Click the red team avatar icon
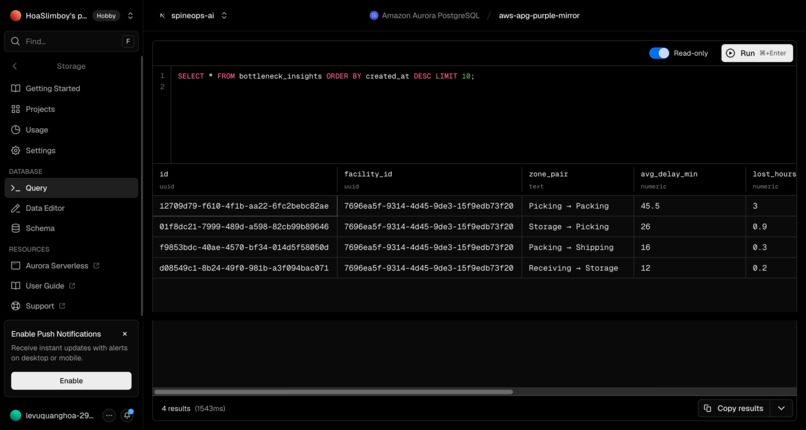Viewport: 806px width, 430px height. (15, 16)
